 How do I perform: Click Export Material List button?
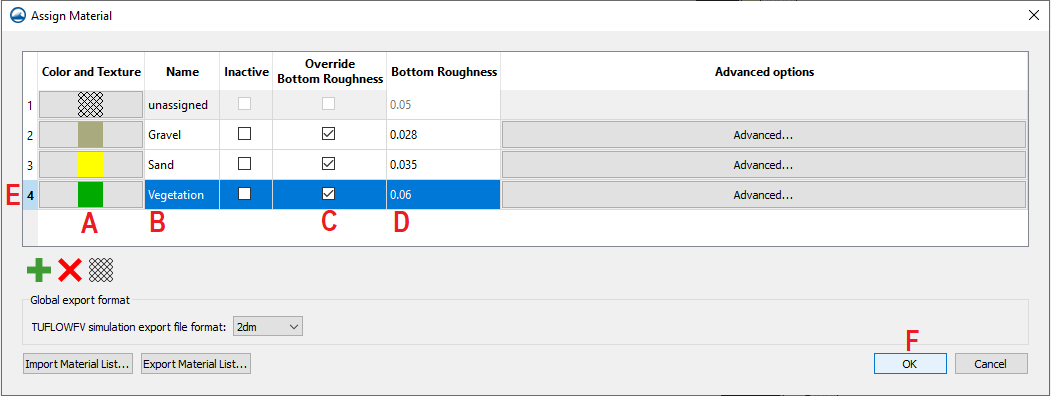click(196, 364)
